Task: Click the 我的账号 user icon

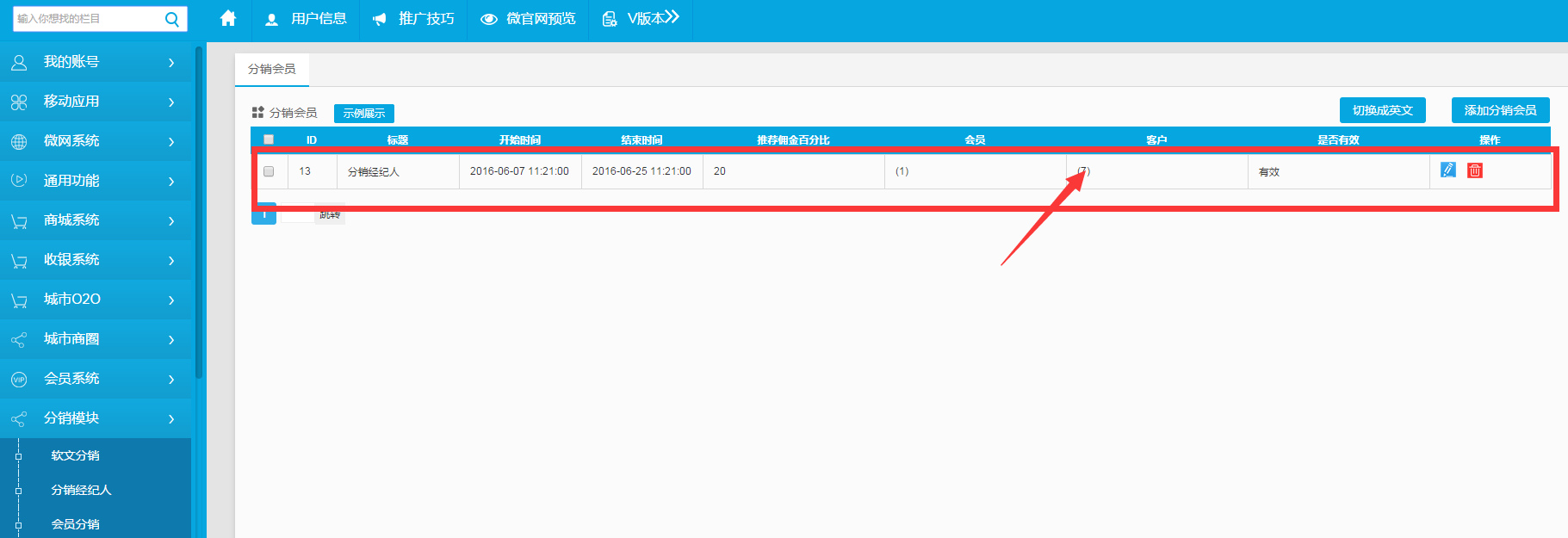Action: (x=19, y=62)
